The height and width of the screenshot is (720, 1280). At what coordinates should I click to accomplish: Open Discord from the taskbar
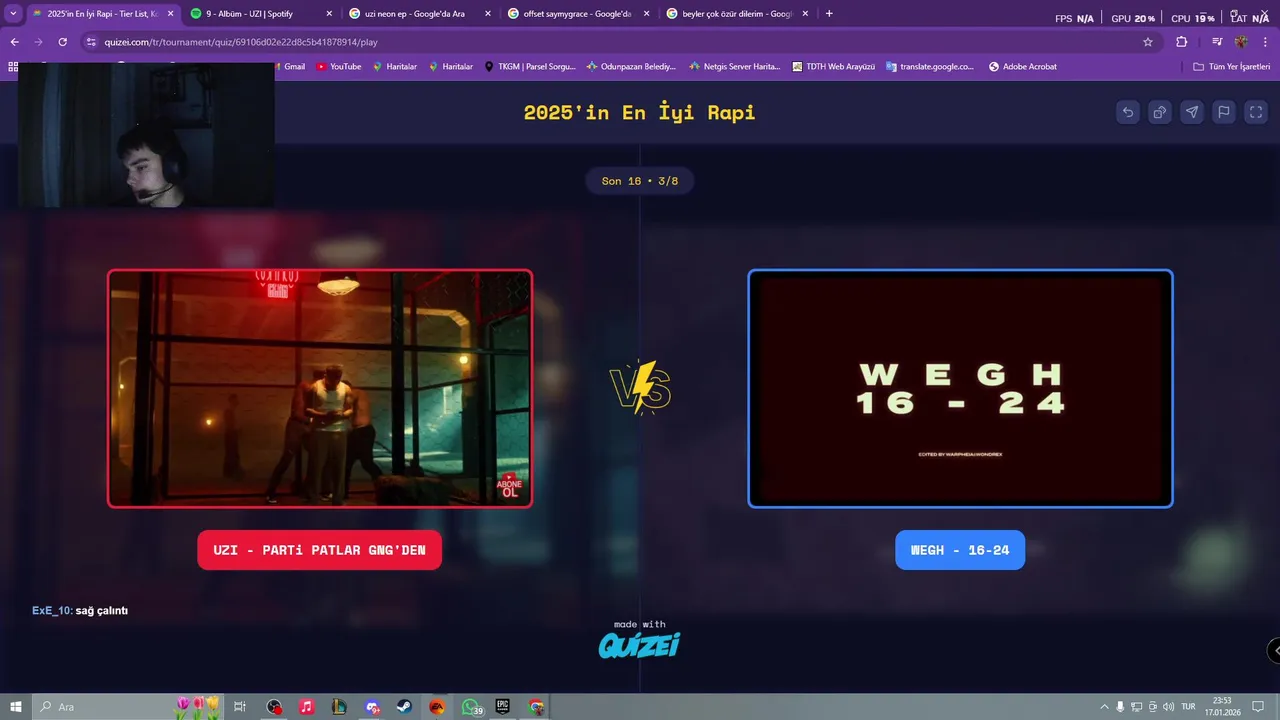(x=372, y=707)
